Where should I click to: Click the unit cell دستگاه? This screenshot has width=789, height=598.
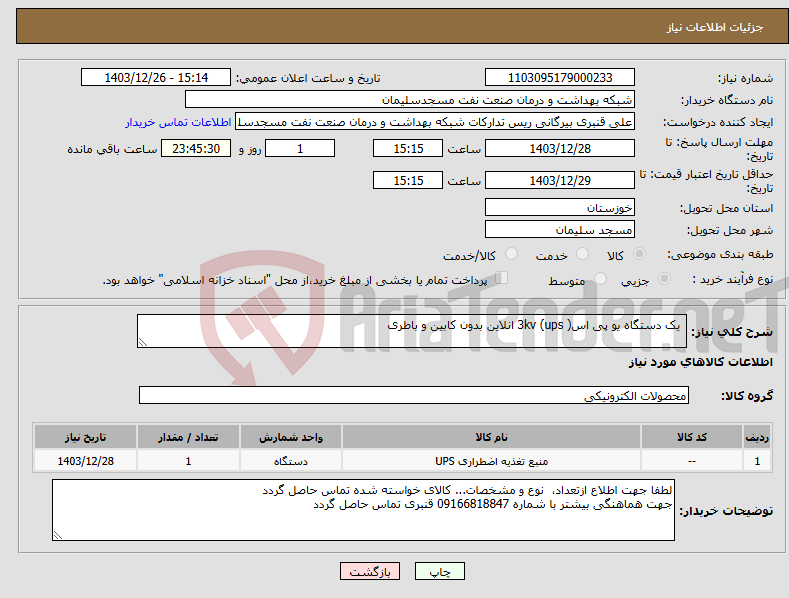point(291,461)
